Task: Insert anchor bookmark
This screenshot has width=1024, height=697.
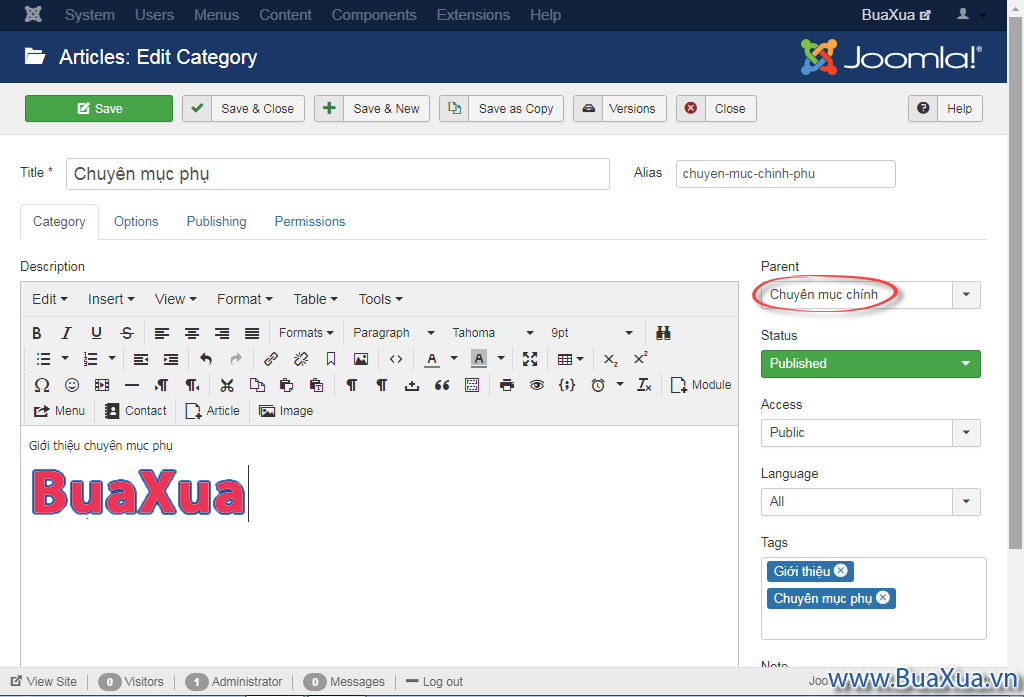Action: [x=330, y=359]
